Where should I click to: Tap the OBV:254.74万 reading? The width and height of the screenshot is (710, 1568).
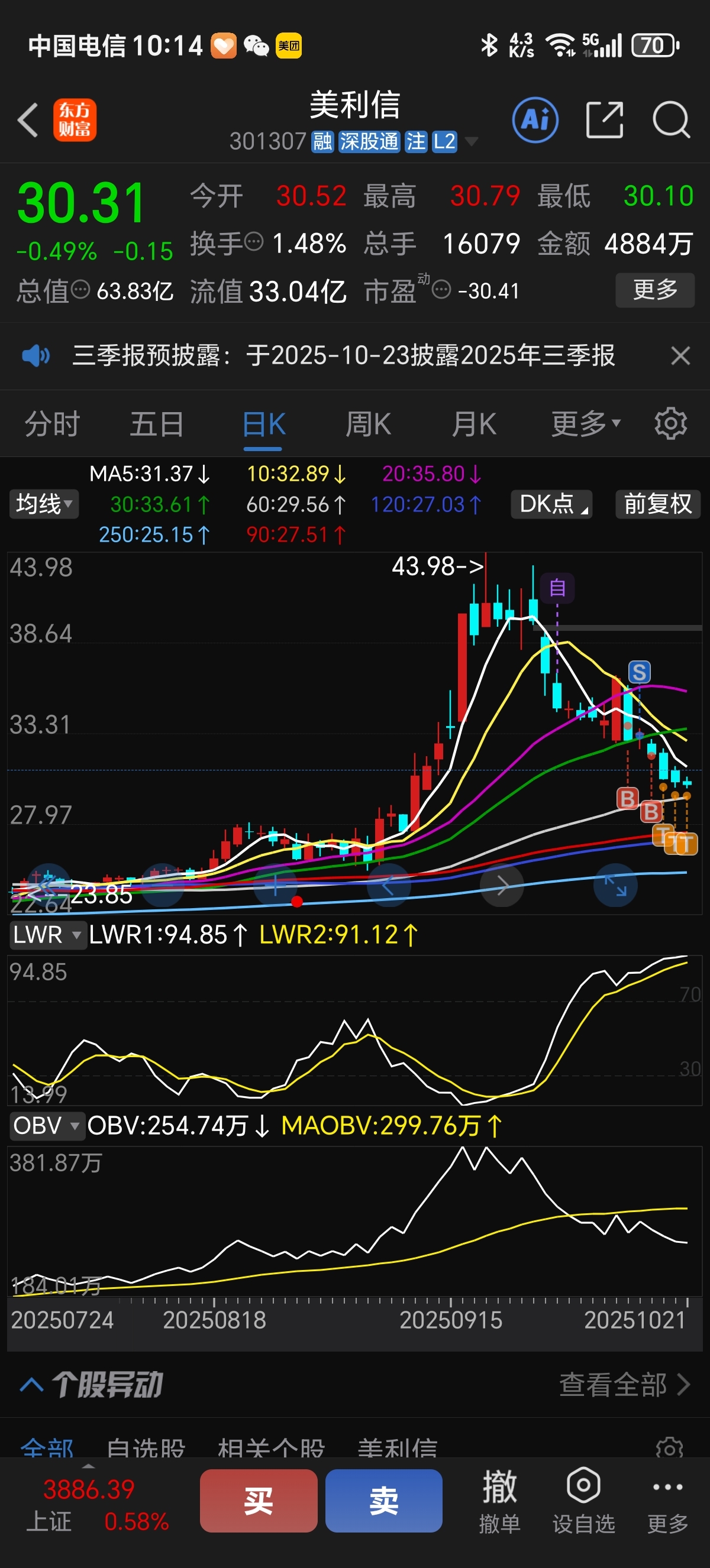tap(178, 1126)
